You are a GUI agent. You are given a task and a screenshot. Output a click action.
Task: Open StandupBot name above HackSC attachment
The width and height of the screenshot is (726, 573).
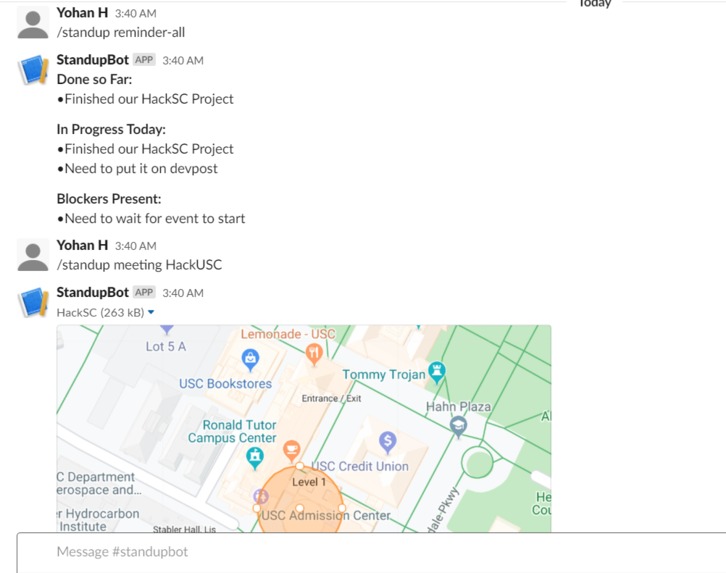click(93, 293)
